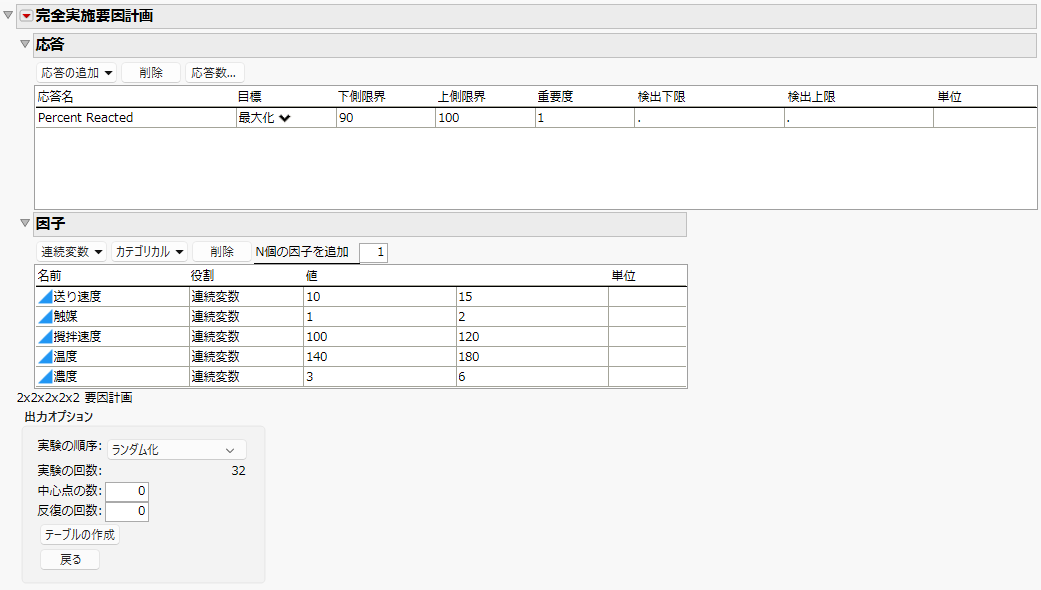This screenshot has height=590, width=1041.
Task: Click the blue continuous icon for 温度
Action: coord(44,356)
